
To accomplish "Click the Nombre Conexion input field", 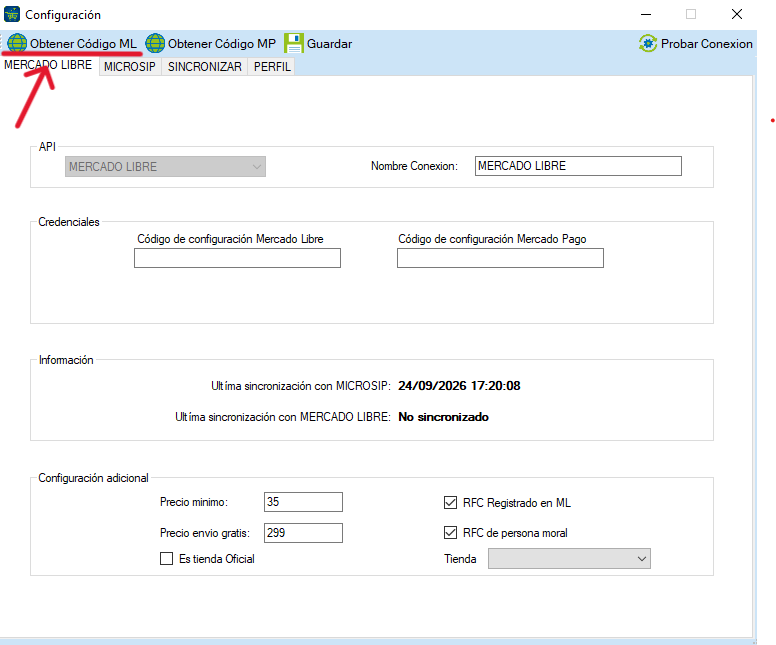I will [578, 166].
